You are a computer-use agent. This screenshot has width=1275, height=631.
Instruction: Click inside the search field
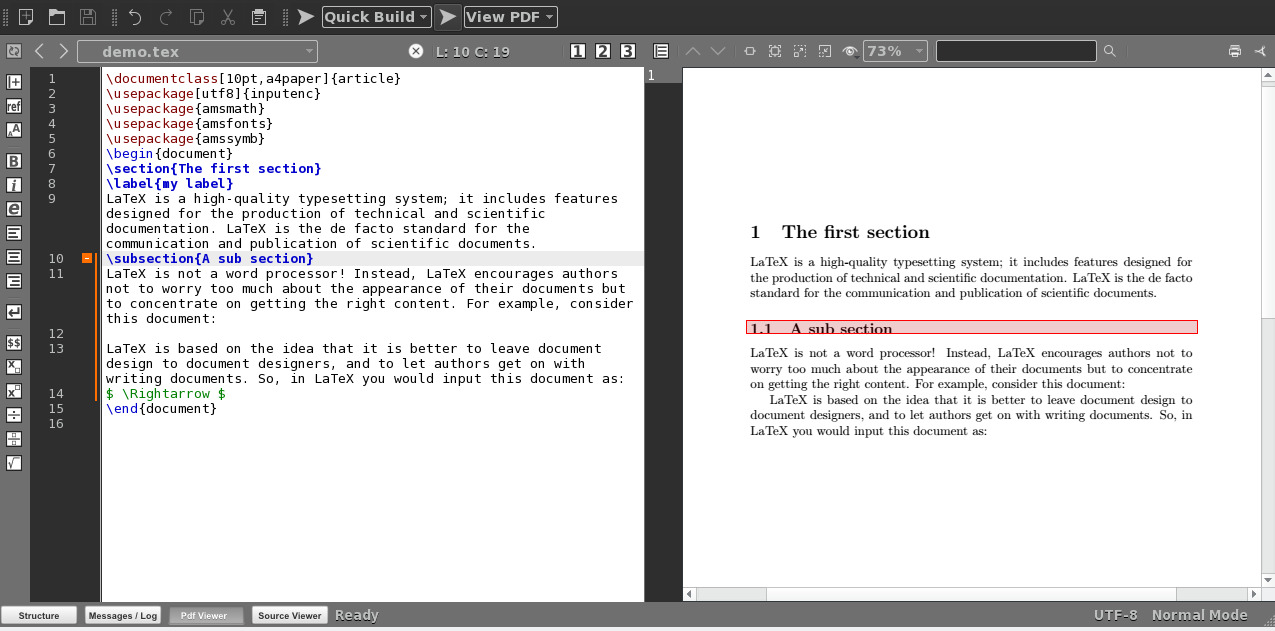click(x=1015, y=50)
